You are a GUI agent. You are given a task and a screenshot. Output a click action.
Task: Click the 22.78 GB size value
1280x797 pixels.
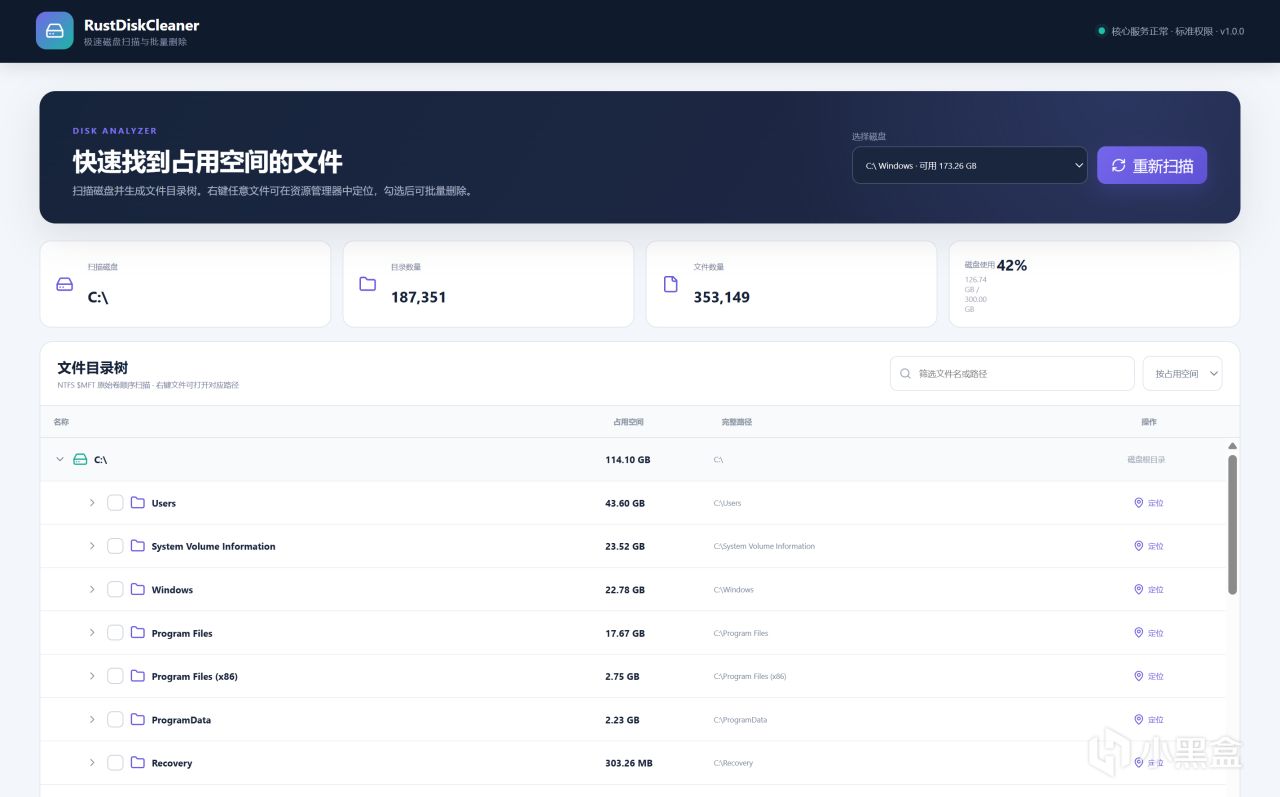coord(625,590)
